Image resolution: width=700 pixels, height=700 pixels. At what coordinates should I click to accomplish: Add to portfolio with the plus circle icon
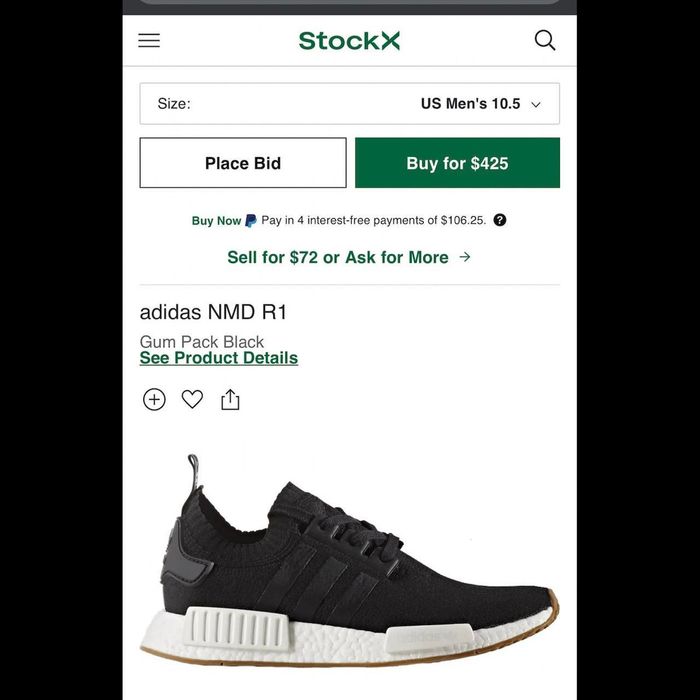[154, 399]
